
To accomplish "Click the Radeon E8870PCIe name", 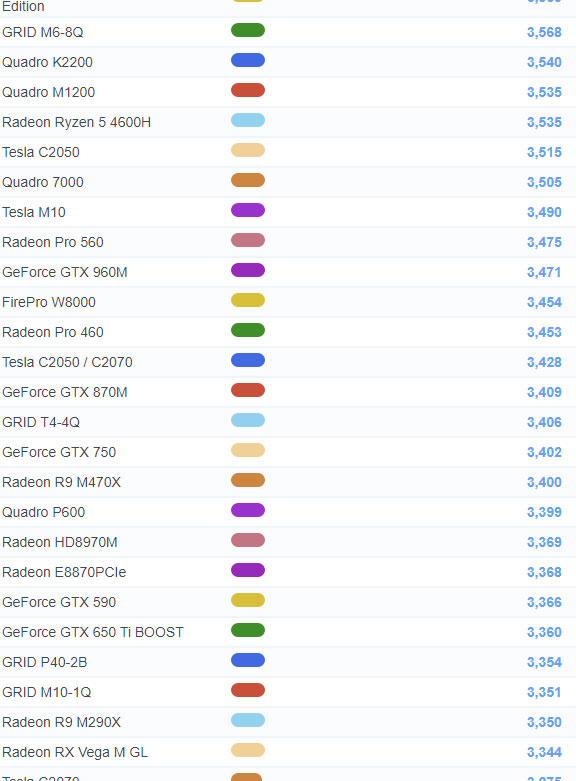I will click(64, 572).
